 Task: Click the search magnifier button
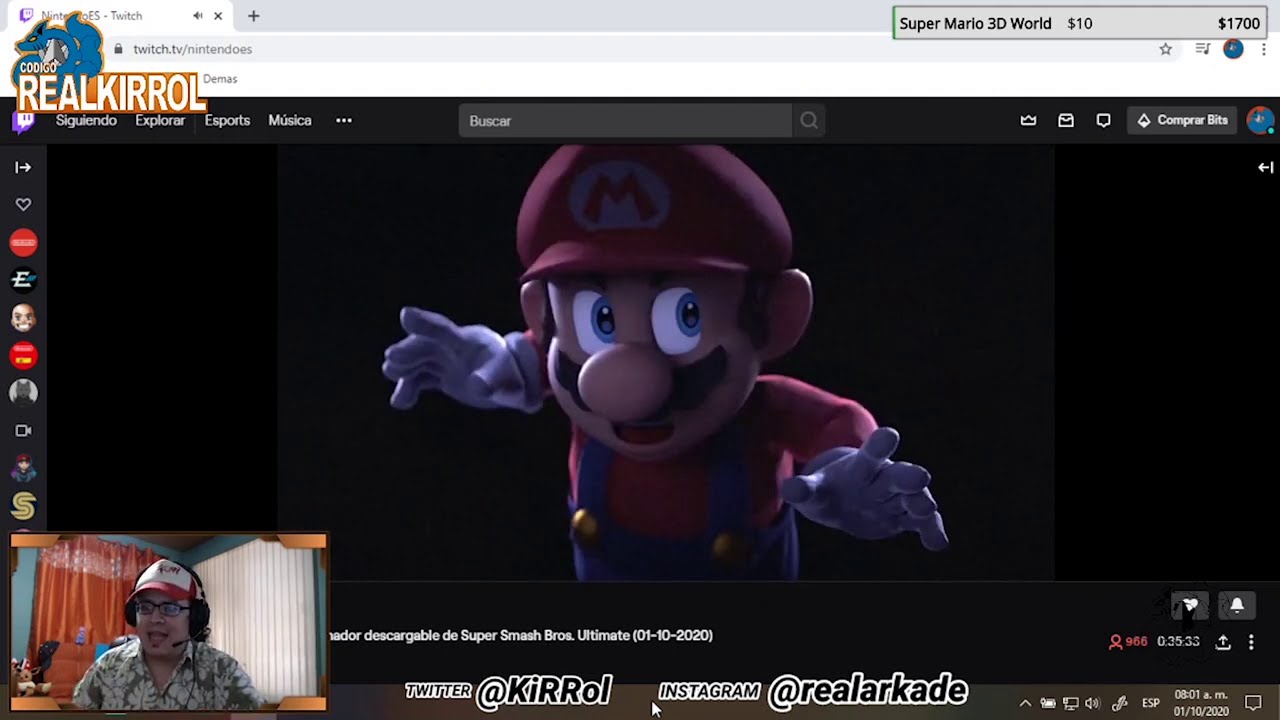click(808, 121)
